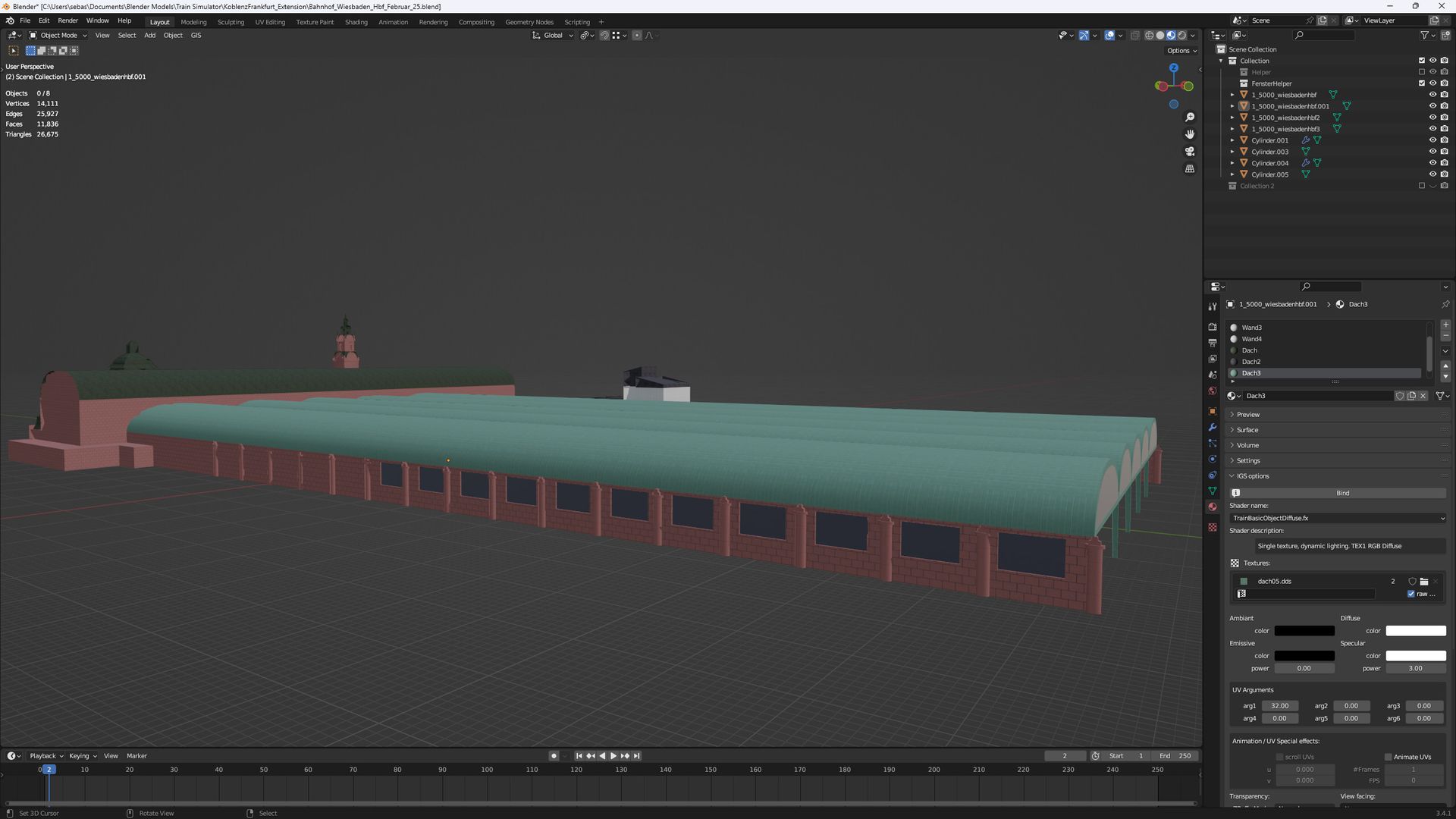The image size is (1456, 819).
Task: Open the viewport Options button
Action: click(1181, 51)
